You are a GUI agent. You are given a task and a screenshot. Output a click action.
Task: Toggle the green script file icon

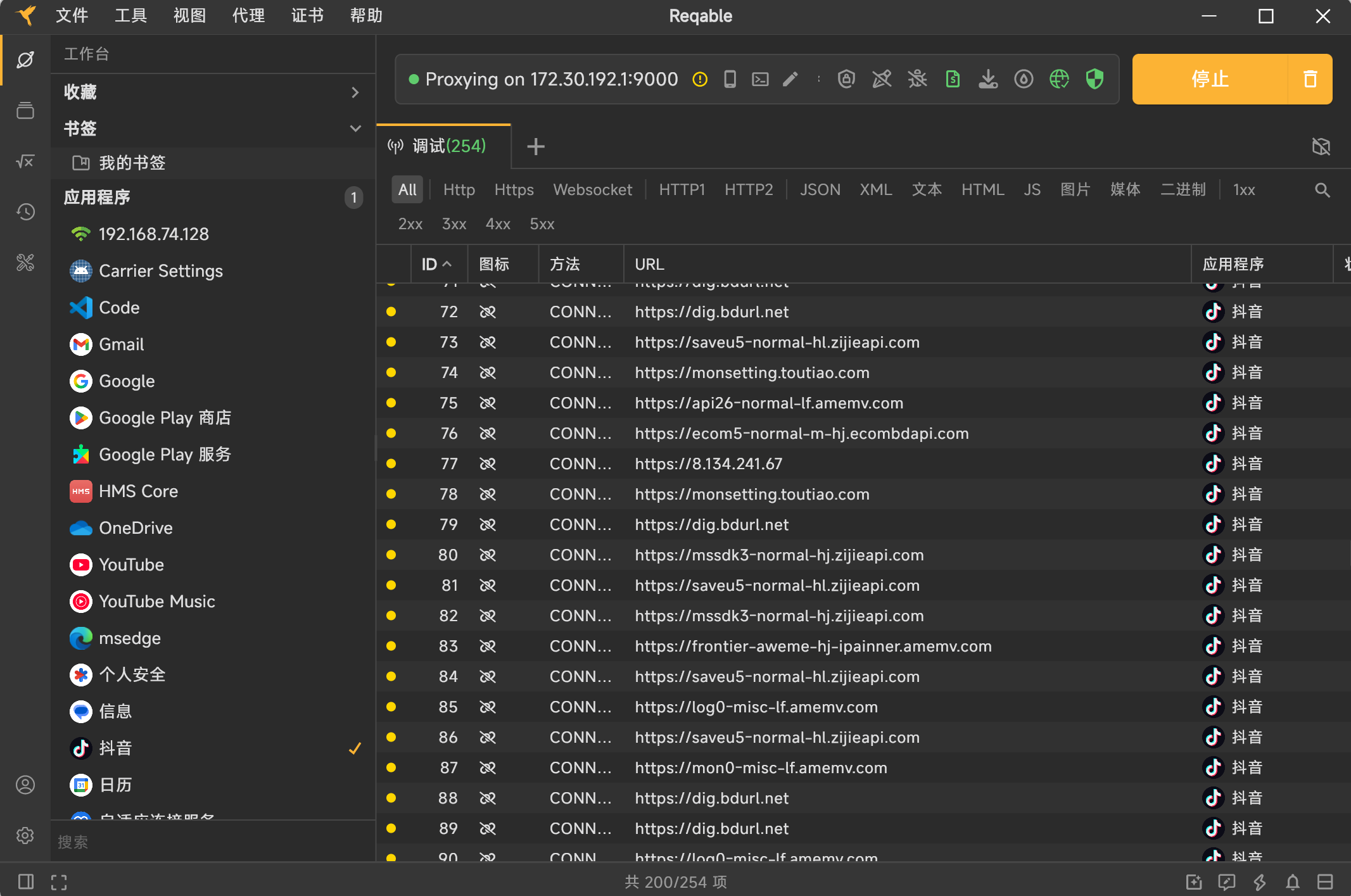click(953, 79)
